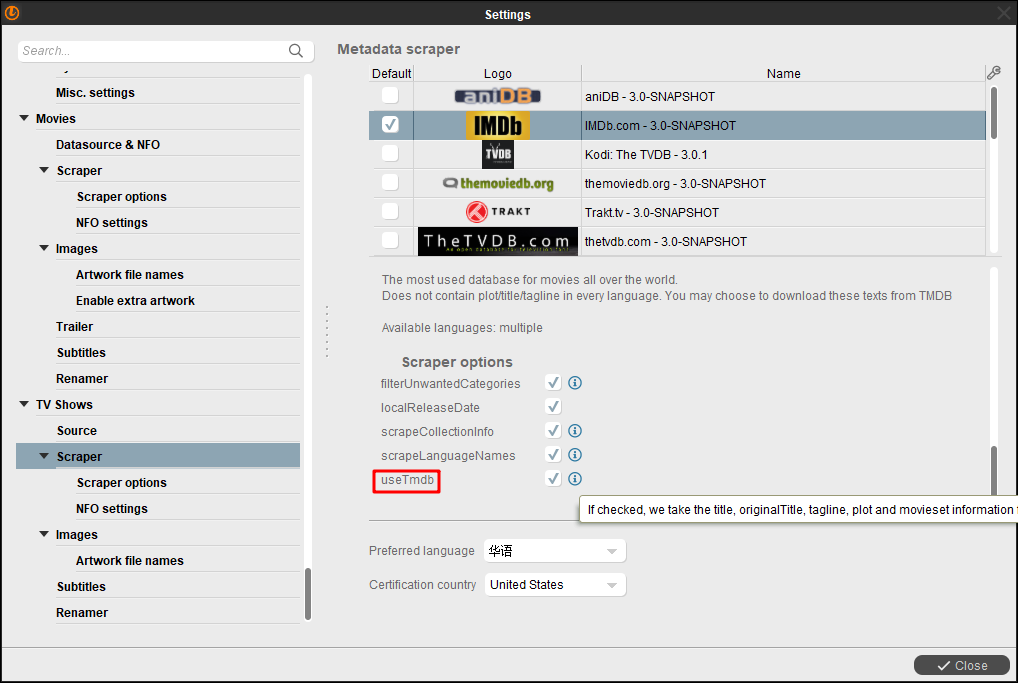Select the 'Kodi: The TVDB - 3.0.1' name cell

(784, 155)
